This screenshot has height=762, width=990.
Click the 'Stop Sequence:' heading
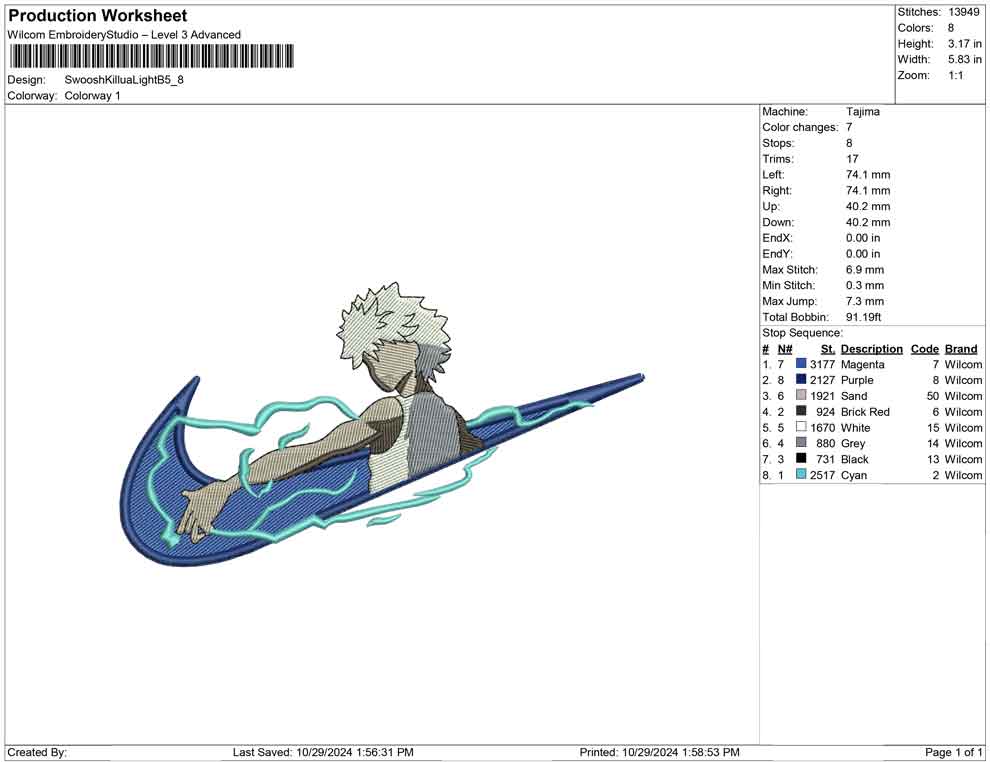tap(802, 333)
